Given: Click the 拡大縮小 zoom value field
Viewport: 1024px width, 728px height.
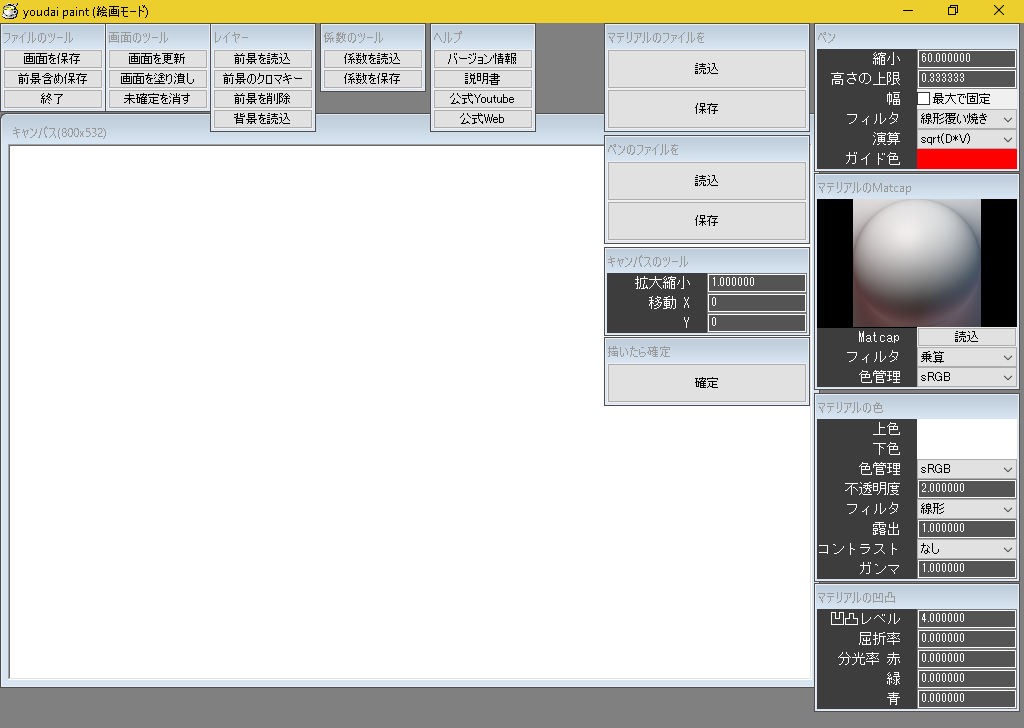Looking at the screenshot, I should click(756, 283).
